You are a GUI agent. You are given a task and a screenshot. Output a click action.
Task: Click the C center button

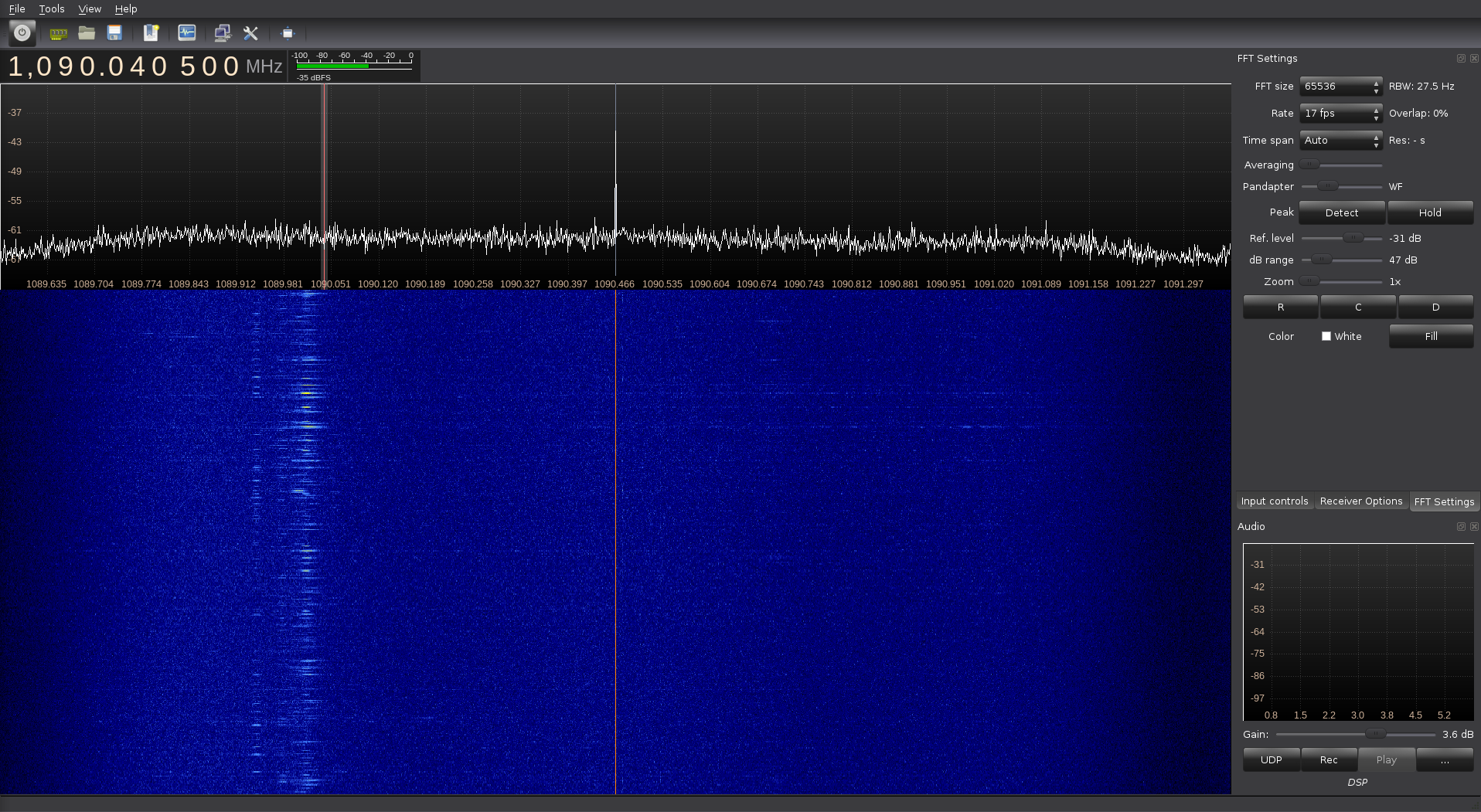[1358, 307]
